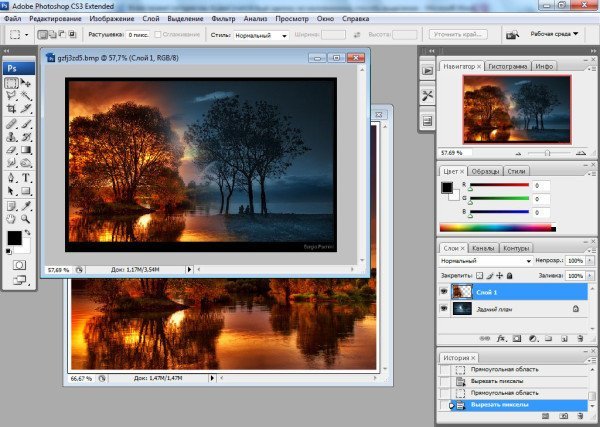The width and height of the screenshot is (600, 427).
Task: Toggle lock all padlock in Layers panel
Action: coord(509,275)
